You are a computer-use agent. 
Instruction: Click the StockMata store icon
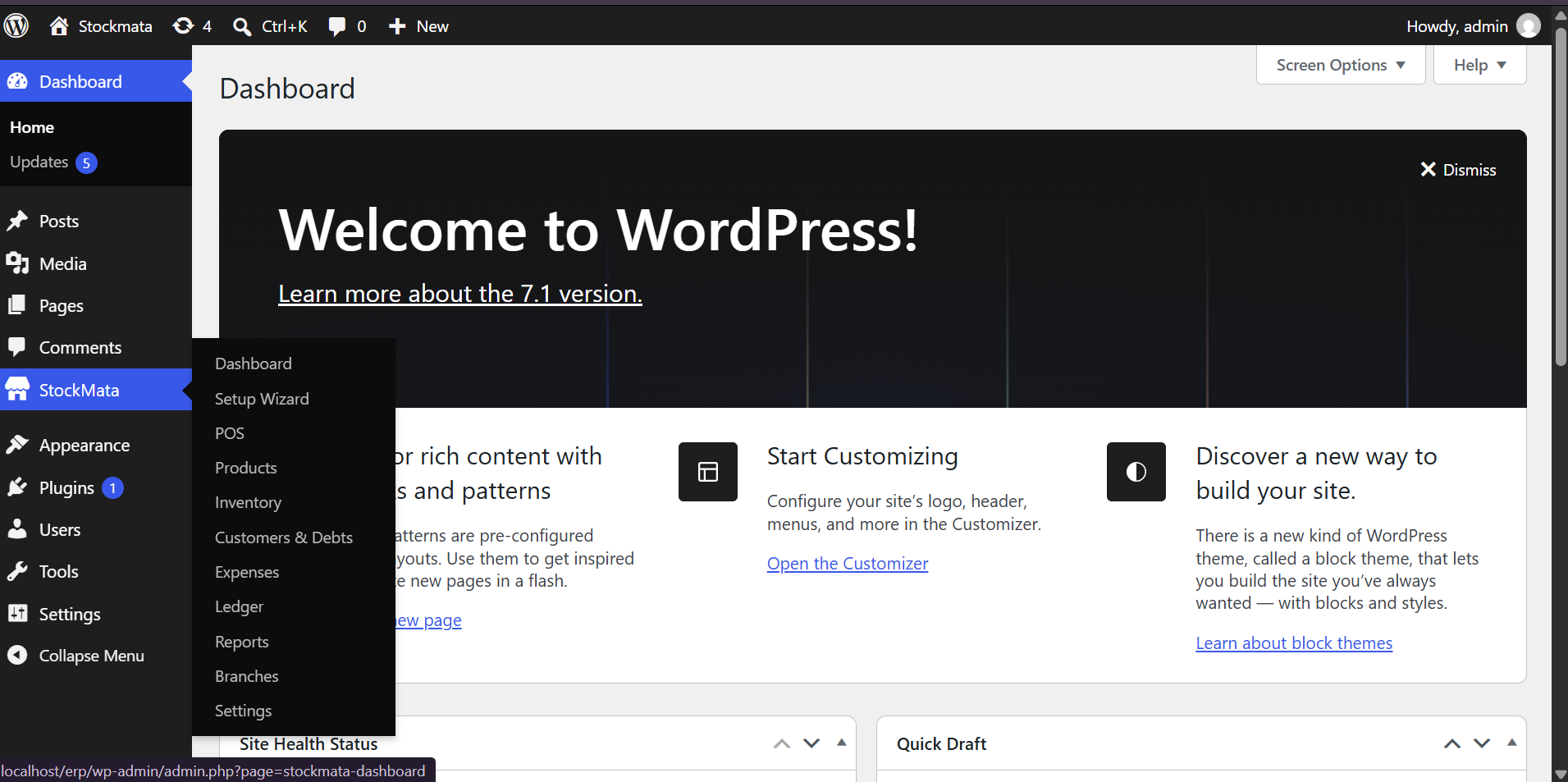(17, 390)
